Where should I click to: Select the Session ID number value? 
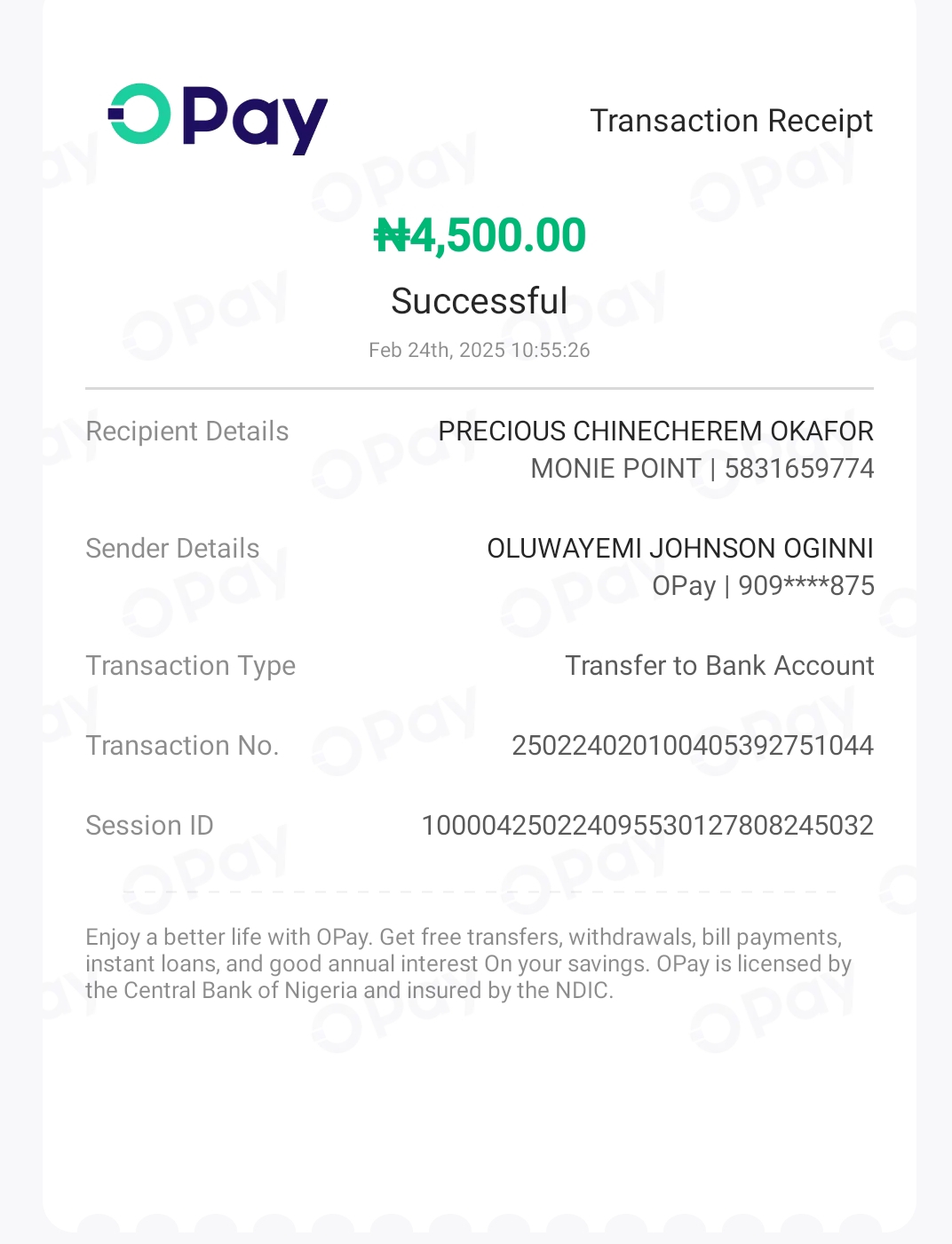[x=647, y=826]
